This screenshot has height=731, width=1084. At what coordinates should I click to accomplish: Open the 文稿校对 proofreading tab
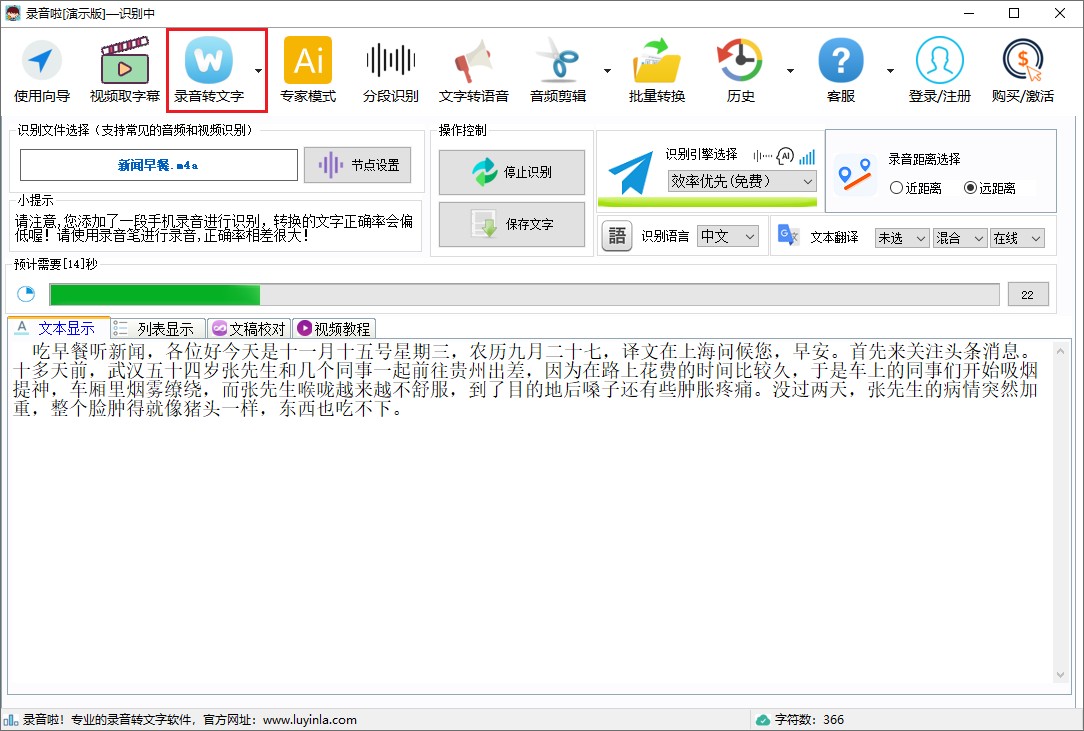click(x=248, y=327)
